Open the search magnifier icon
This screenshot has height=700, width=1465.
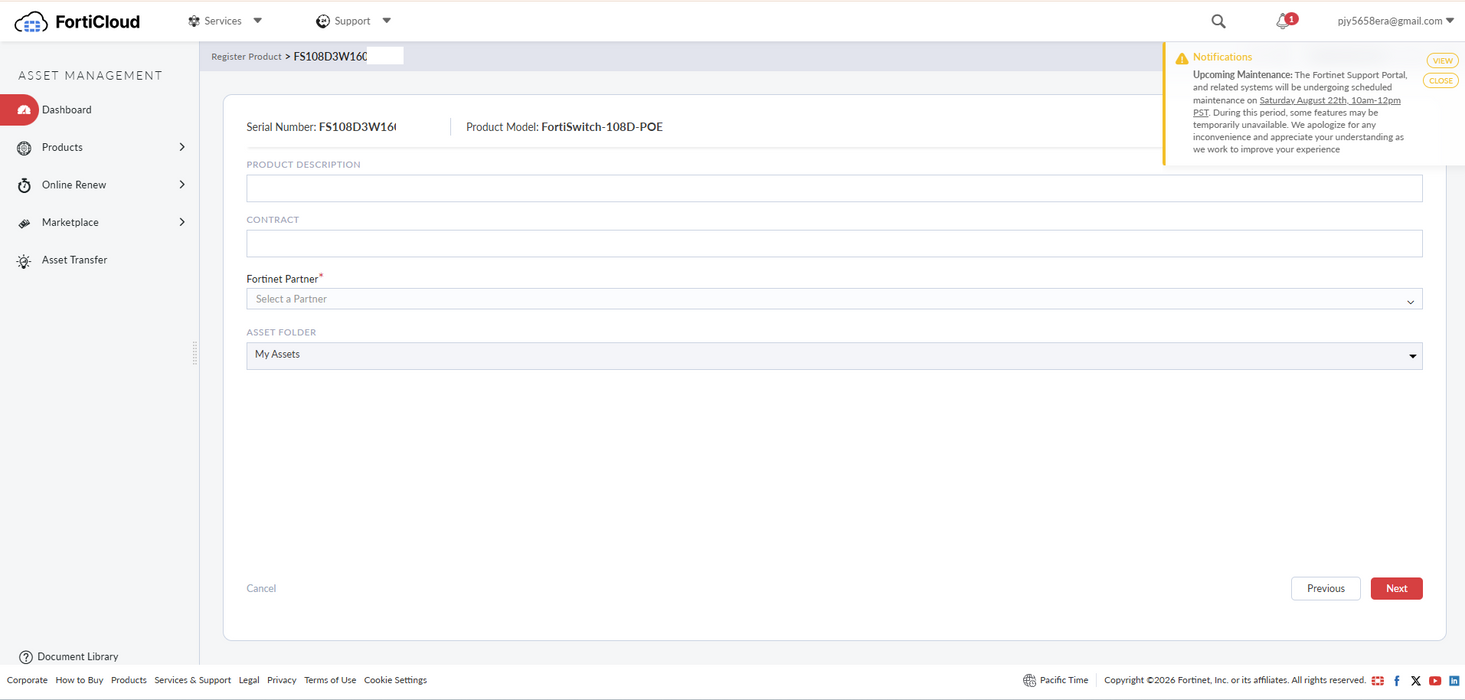(1218, 21)
